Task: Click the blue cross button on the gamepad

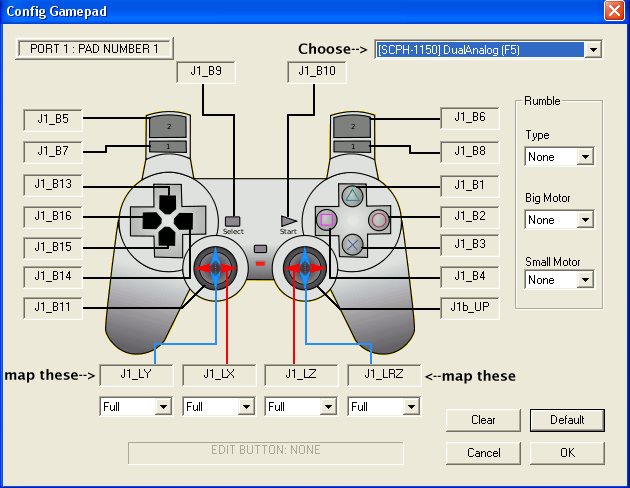Action: [x=352, y=245]
